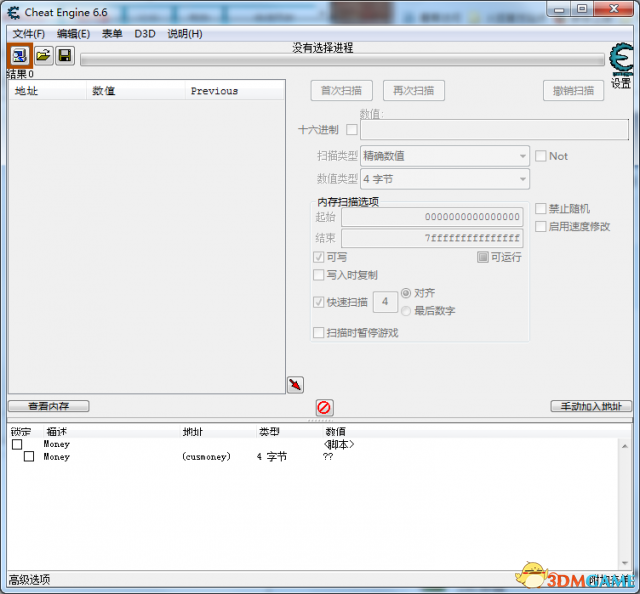Viewport: 640px width, 594px height.
Task: Open the 编辑(E) menu
Action: [x=73, y=34]
